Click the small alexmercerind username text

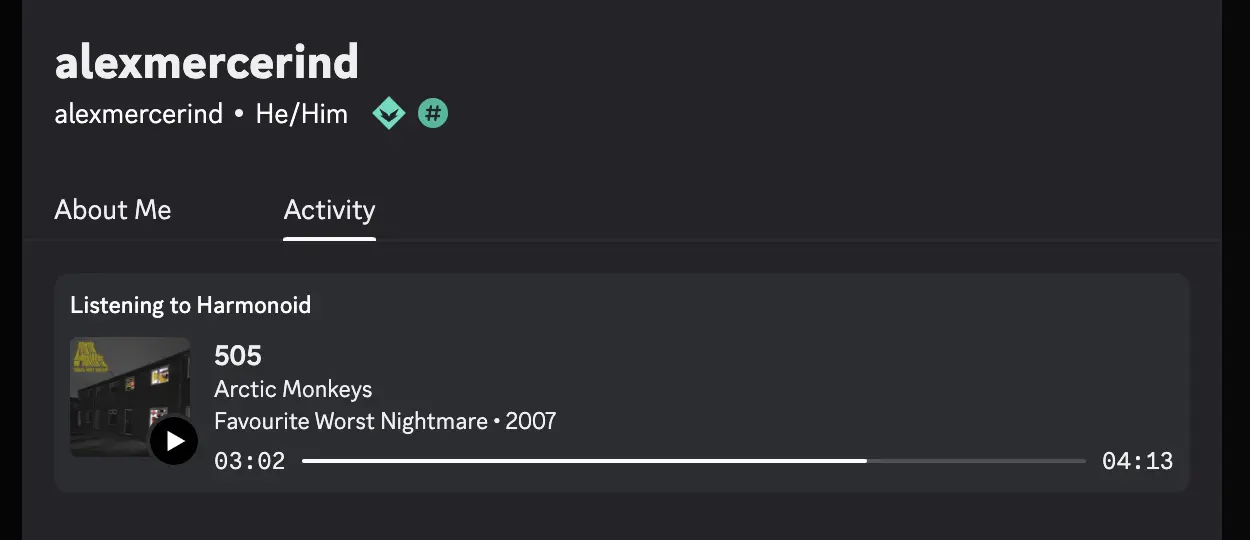pos(138,114)
